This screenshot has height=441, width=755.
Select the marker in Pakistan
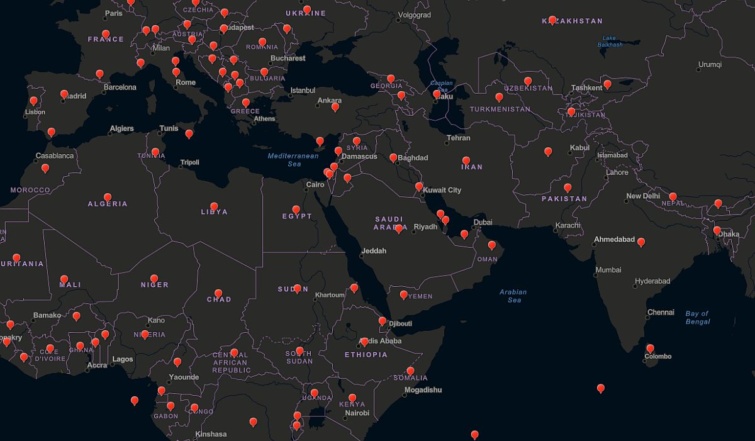point(568,187)
